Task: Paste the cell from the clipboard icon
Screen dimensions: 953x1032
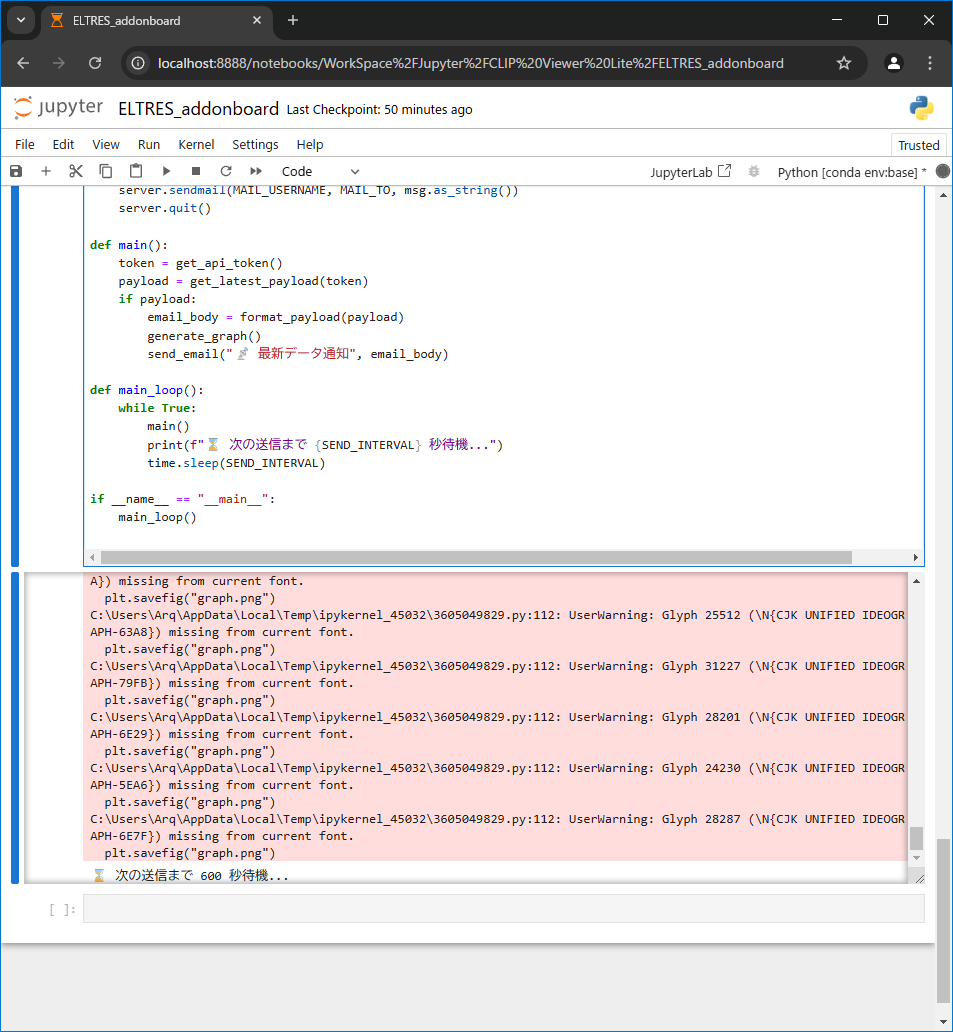Action: [136, 172]
